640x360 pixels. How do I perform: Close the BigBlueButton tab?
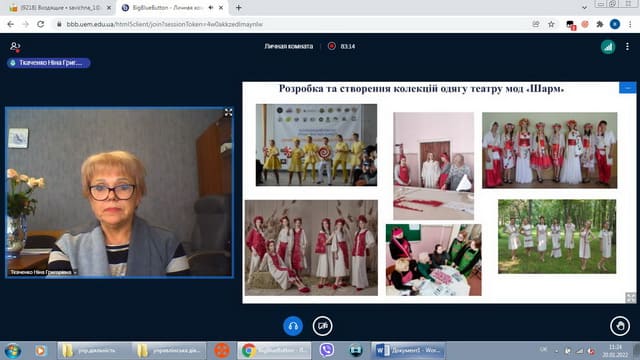[221, 8]
